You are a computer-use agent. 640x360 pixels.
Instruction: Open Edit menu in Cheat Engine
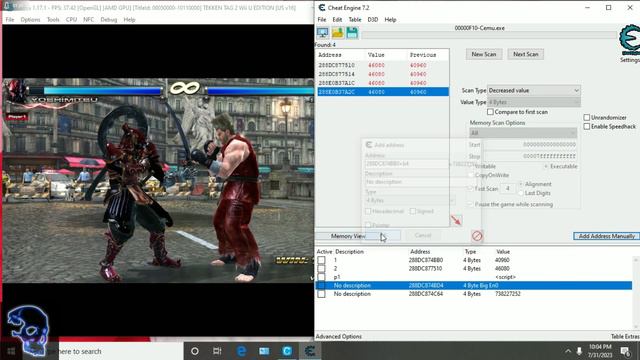coord(337,20)
